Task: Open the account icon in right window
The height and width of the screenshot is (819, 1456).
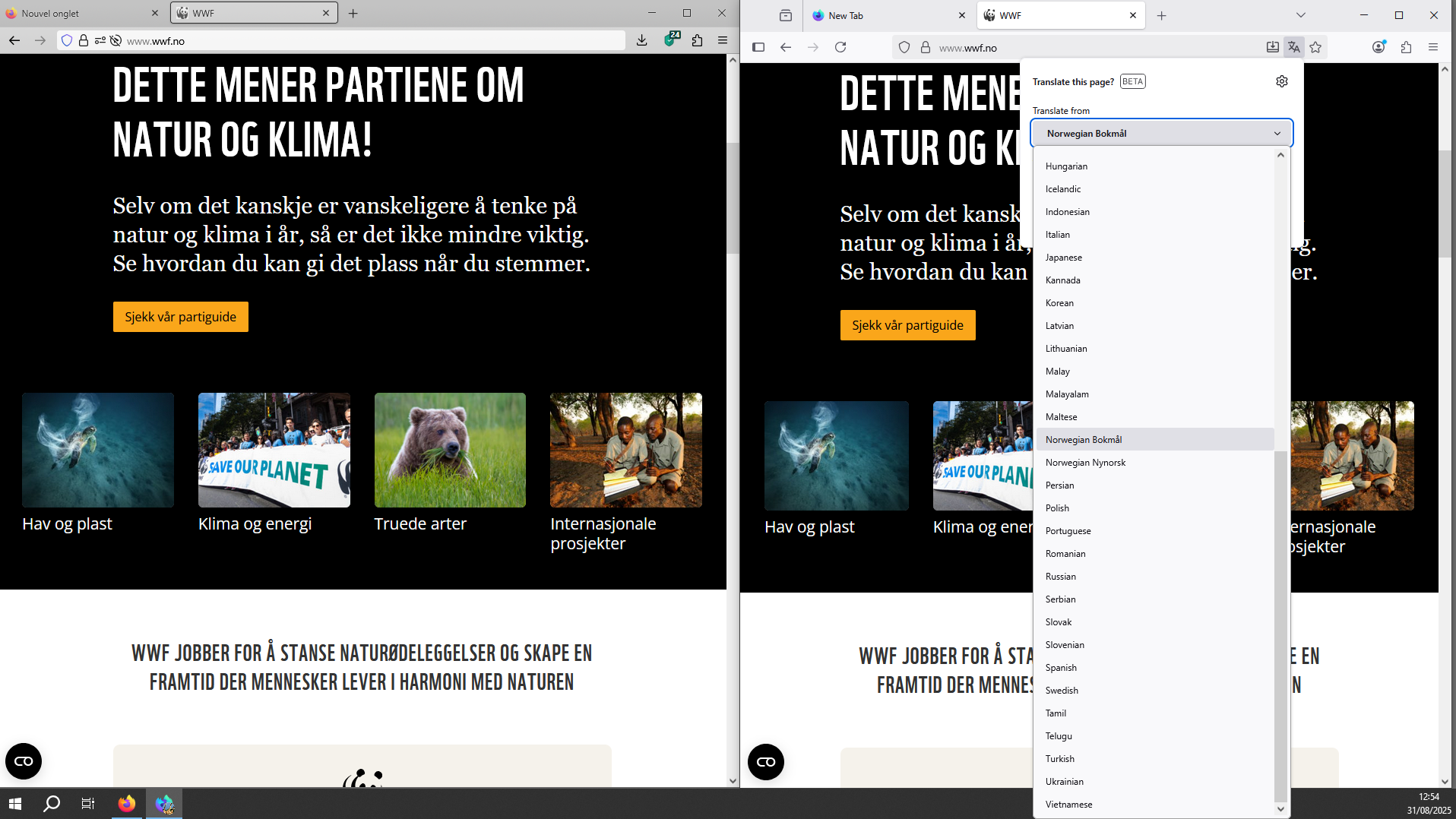Action: (1378, 47)
